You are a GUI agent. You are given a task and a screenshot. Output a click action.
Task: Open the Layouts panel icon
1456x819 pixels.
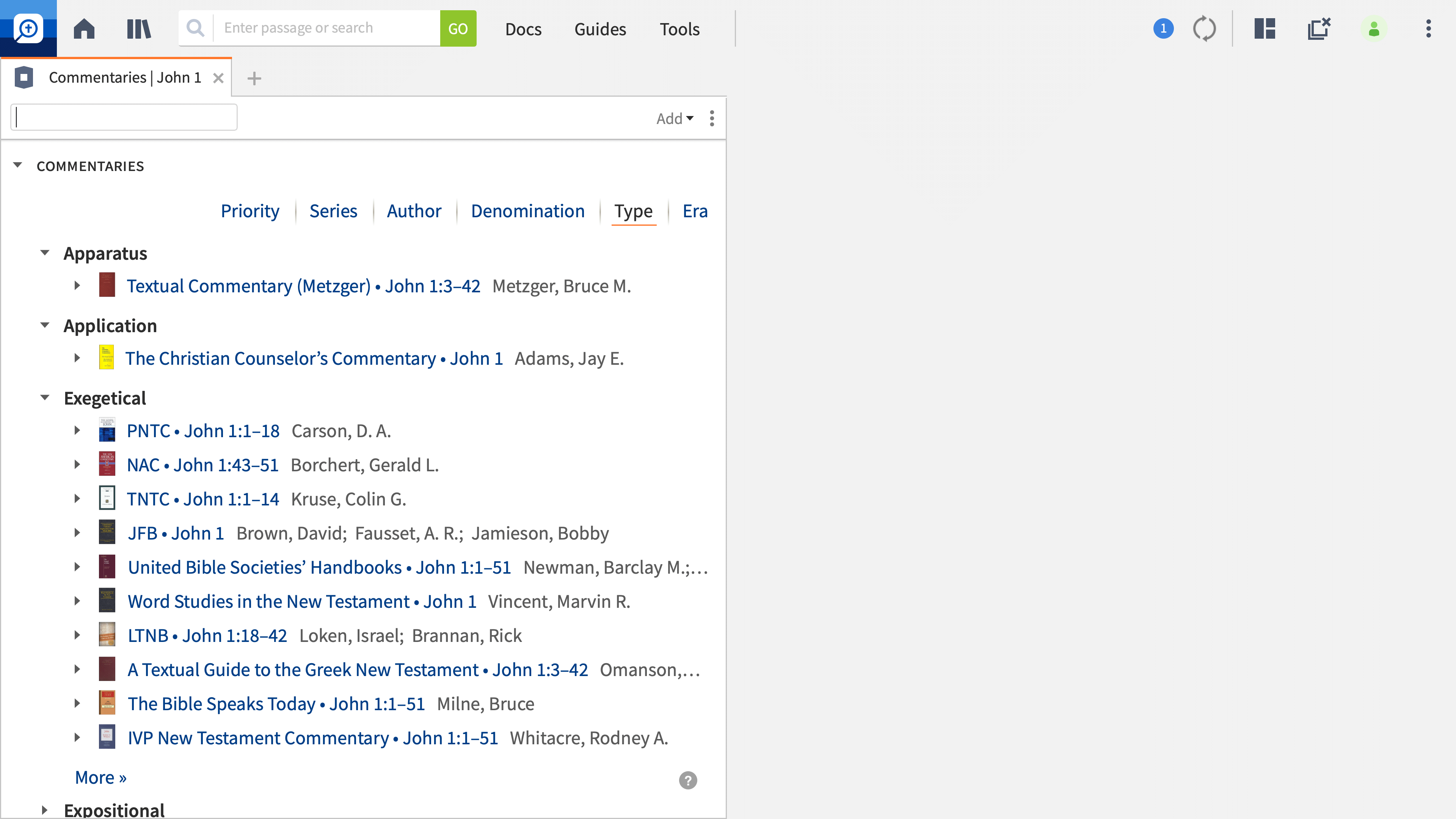point(1265,28)
